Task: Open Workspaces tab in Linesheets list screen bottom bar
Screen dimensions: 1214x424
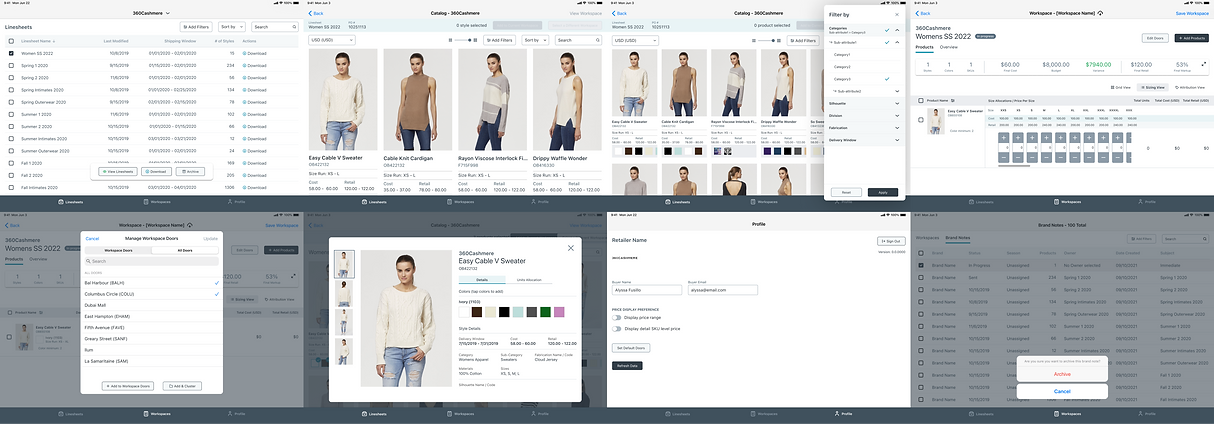Action: 157,201
